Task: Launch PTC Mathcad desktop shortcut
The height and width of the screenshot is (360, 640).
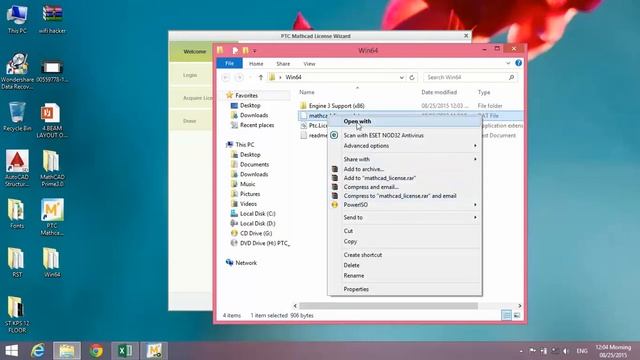Action: click(52, 217)
